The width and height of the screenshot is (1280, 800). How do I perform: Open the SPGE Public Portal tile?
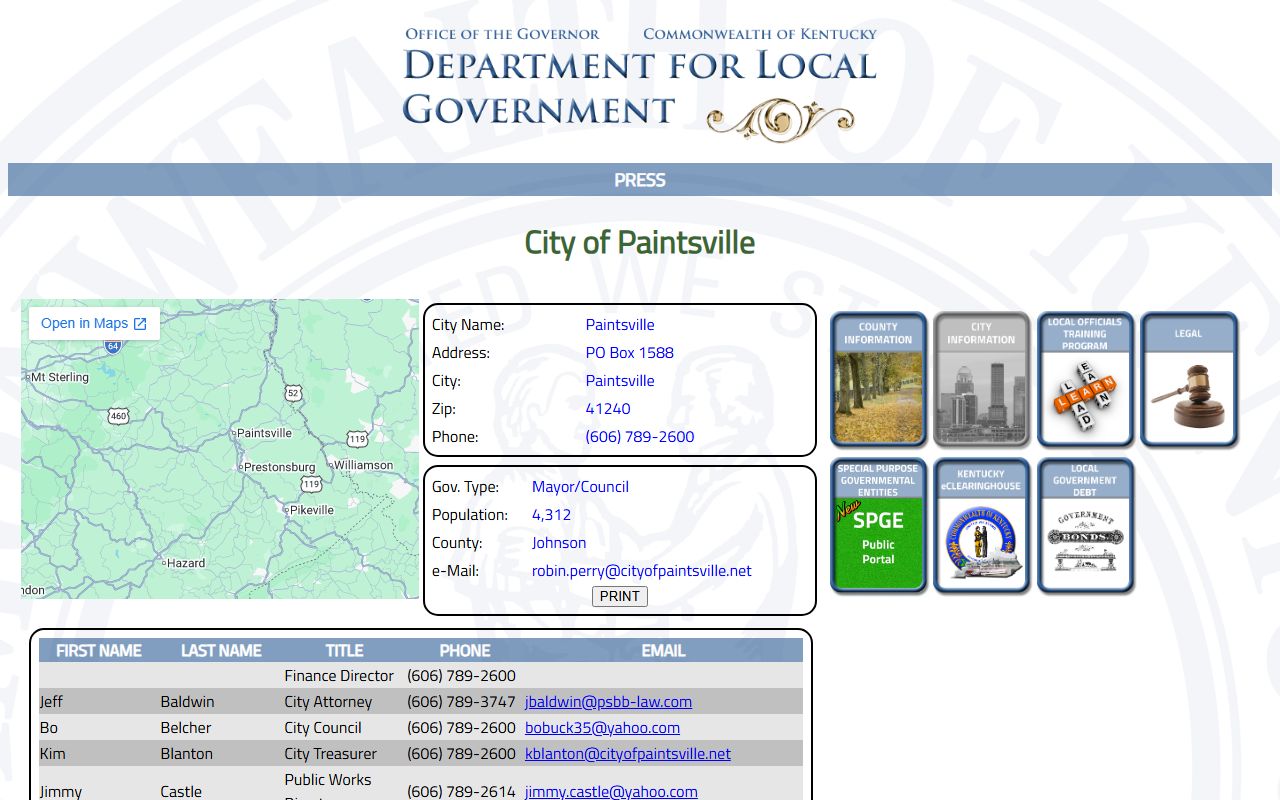pos(878,526)
